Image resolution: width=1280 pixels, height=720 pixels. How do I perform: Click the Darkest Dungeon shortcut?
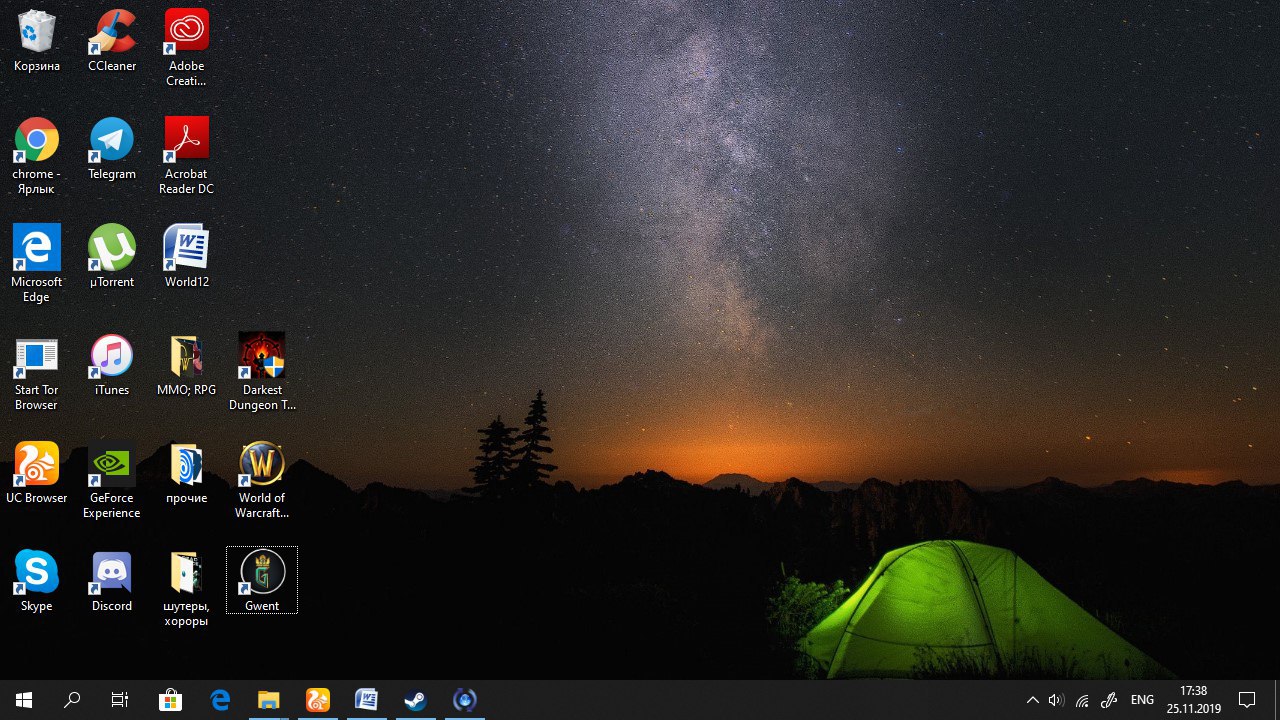point(262,372)
